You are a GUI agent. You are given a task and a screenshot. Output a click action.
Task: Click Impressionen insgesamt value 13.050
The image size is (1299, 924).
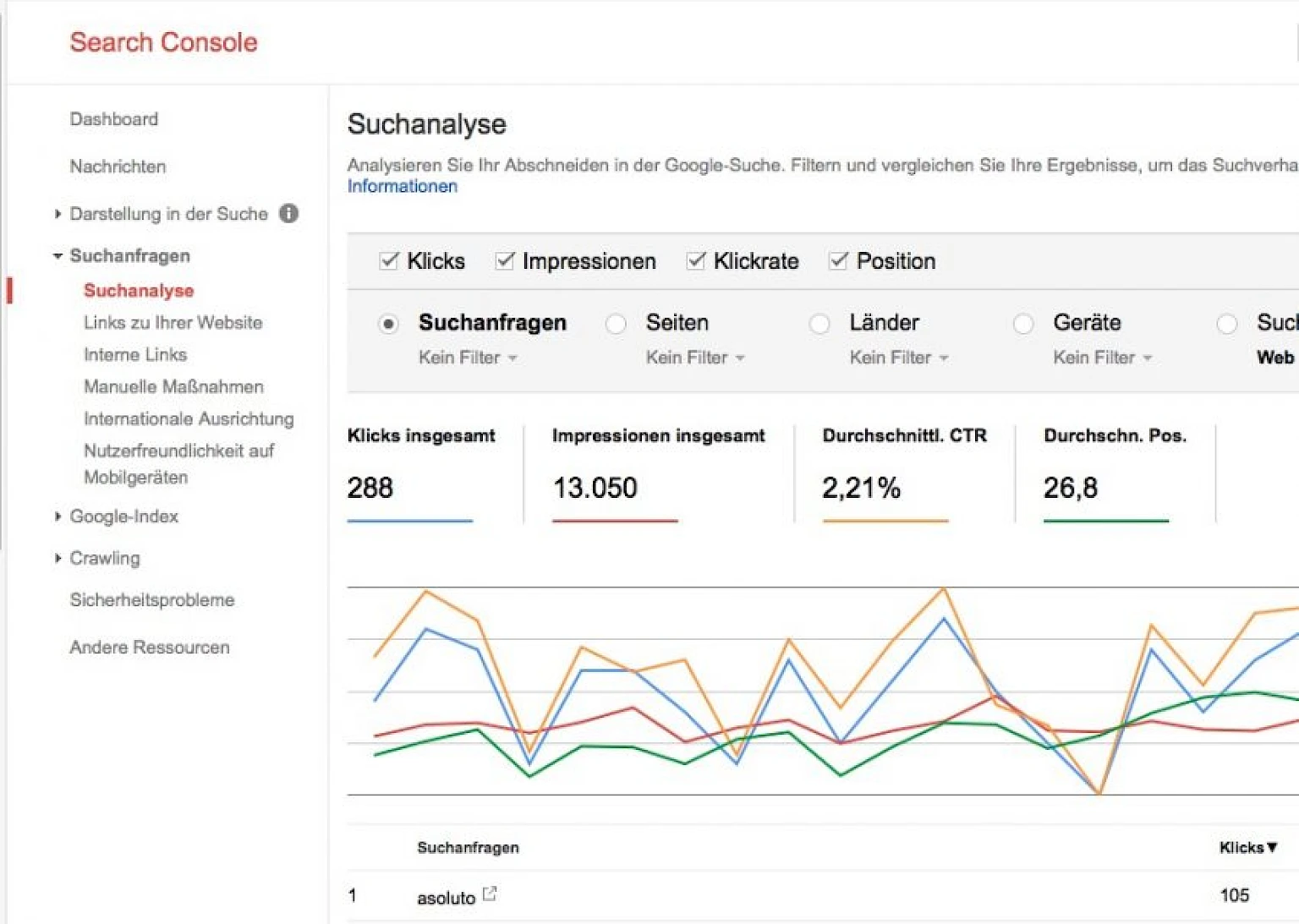click(595, 488)
